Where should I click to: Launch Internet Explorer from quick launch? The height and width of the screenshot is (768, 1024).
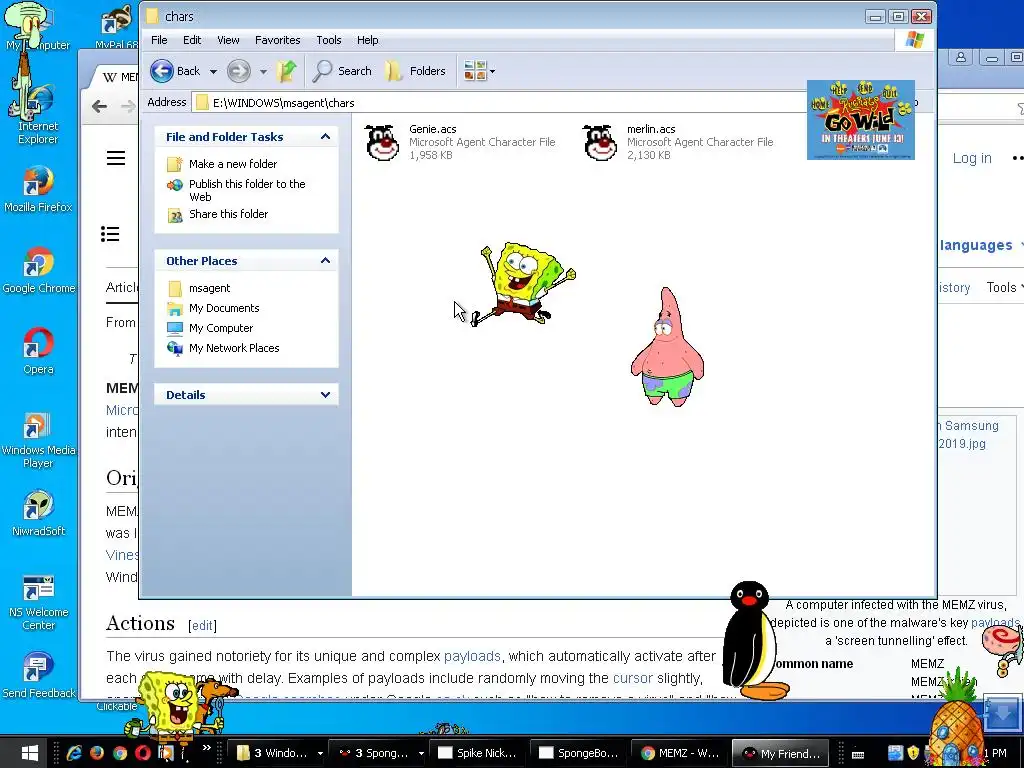click(x=74, y=753)
